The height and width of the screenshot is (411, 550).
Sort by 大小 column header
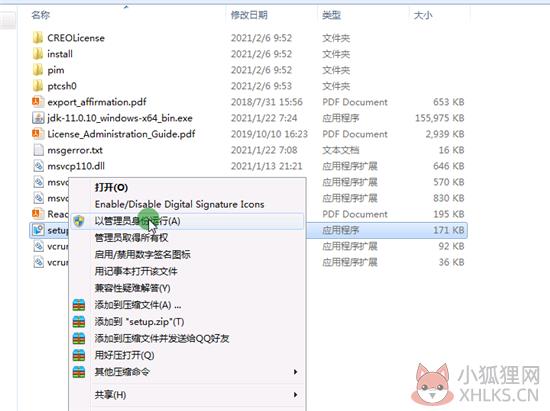point(423,15)
